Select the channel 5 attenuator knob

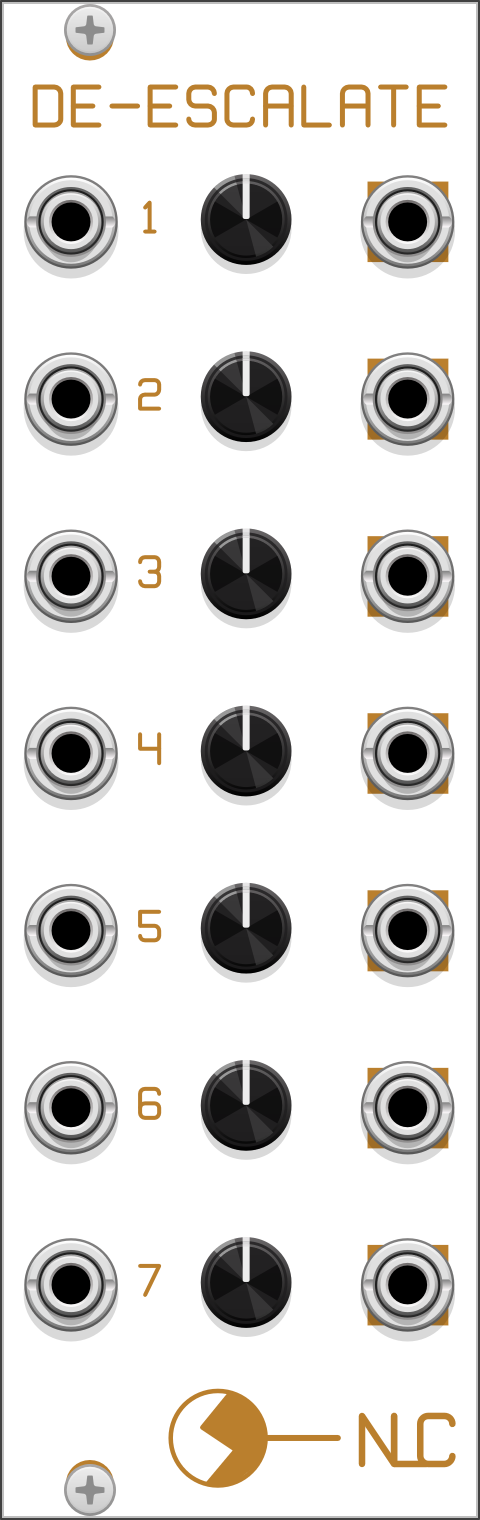tap(246, 928)
